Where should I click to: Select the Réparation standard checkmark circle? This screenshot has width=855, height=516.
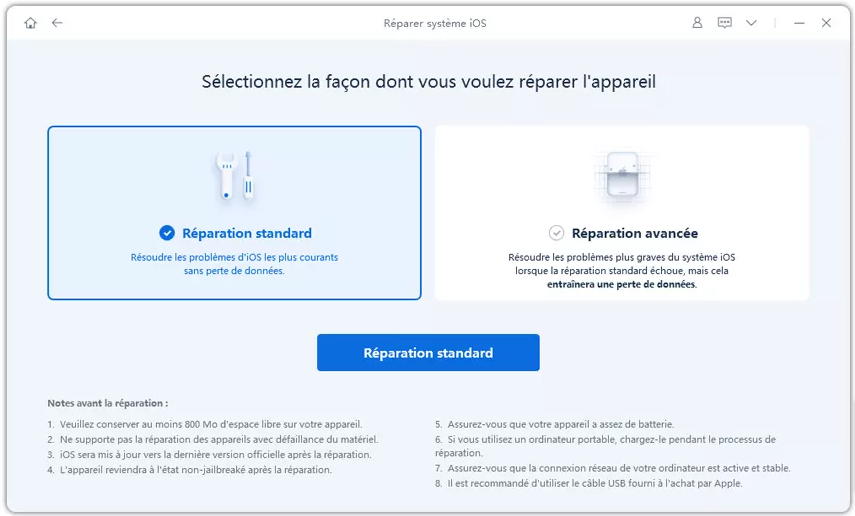coord(166,233)
